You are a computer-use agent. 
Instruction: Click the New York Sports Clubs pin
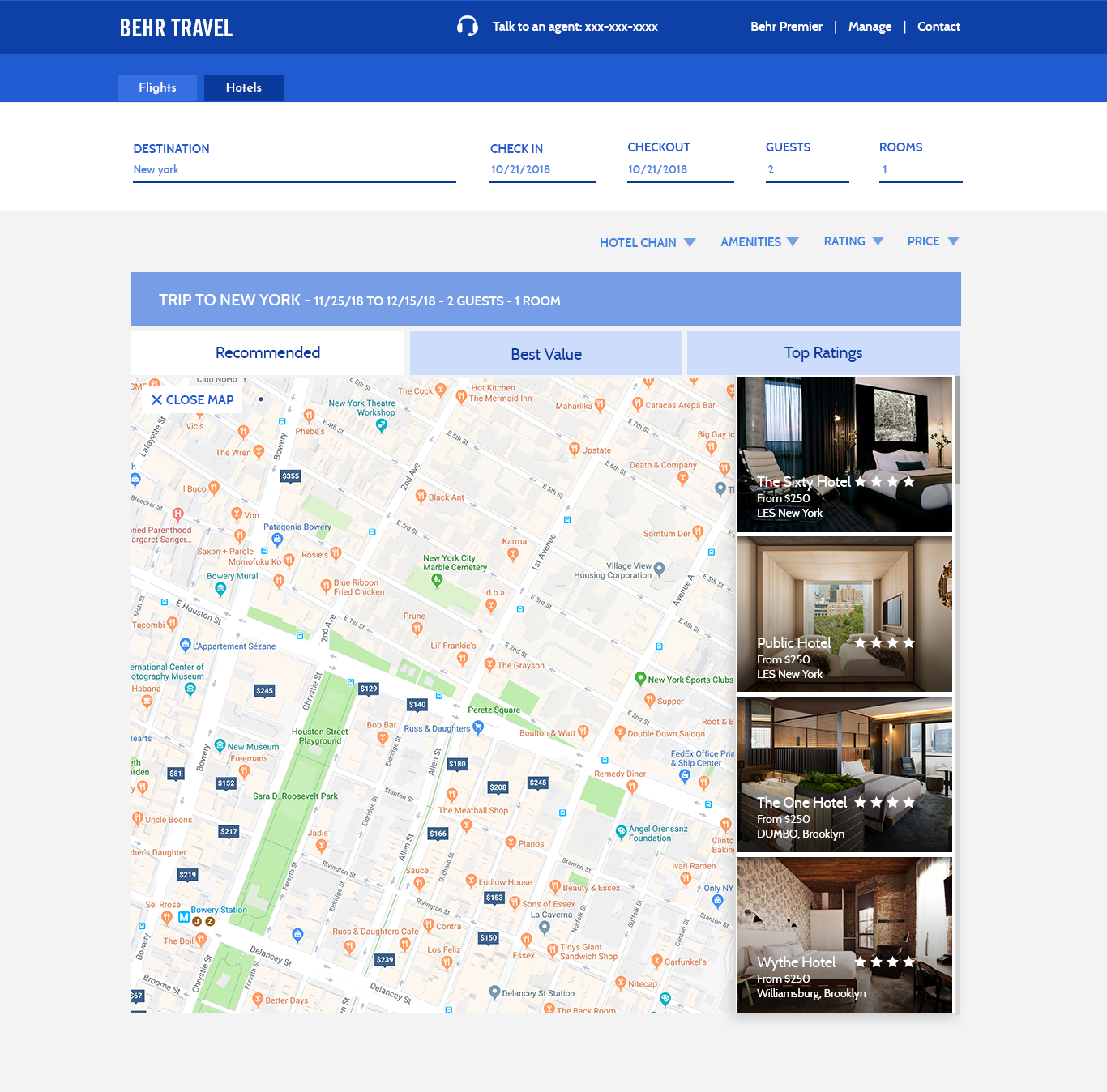pyautogui.click(x=640, y=679)
